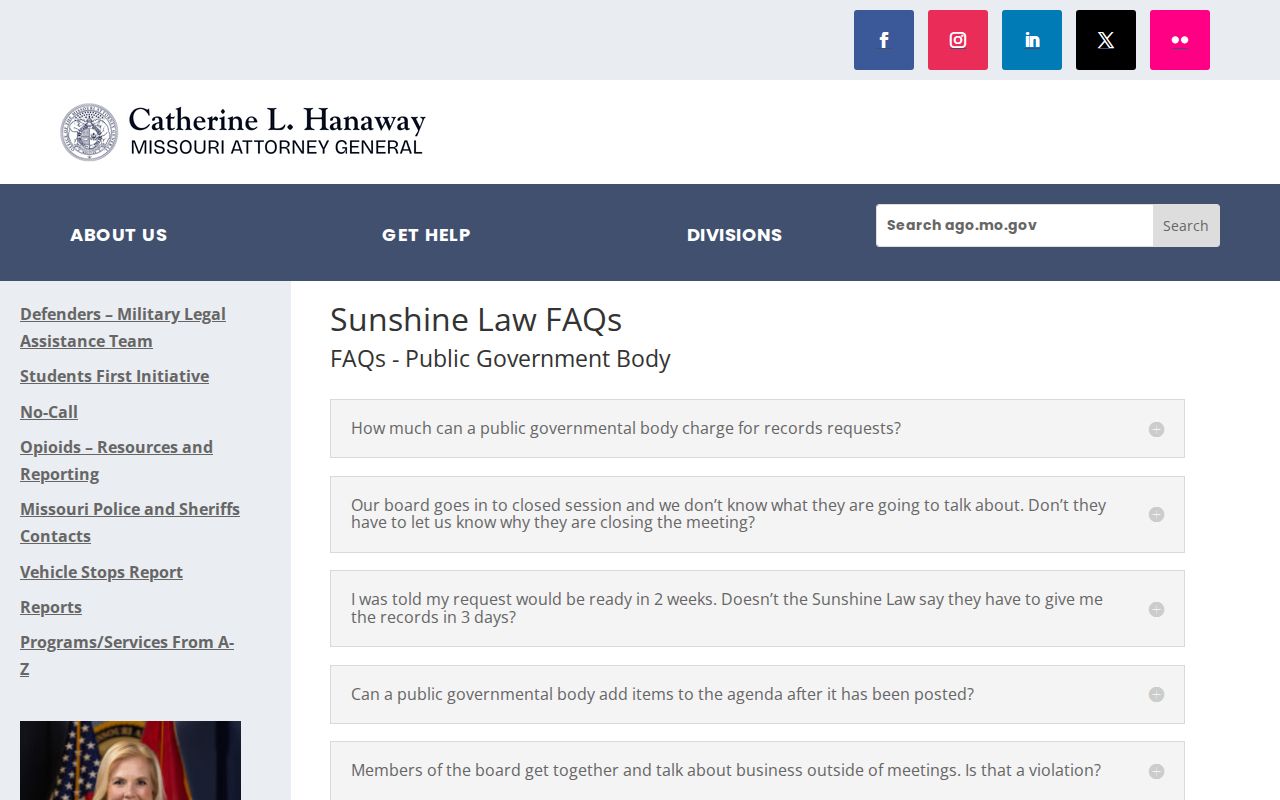
Task: Click the Search button
Action: (x=1186, y=226)
